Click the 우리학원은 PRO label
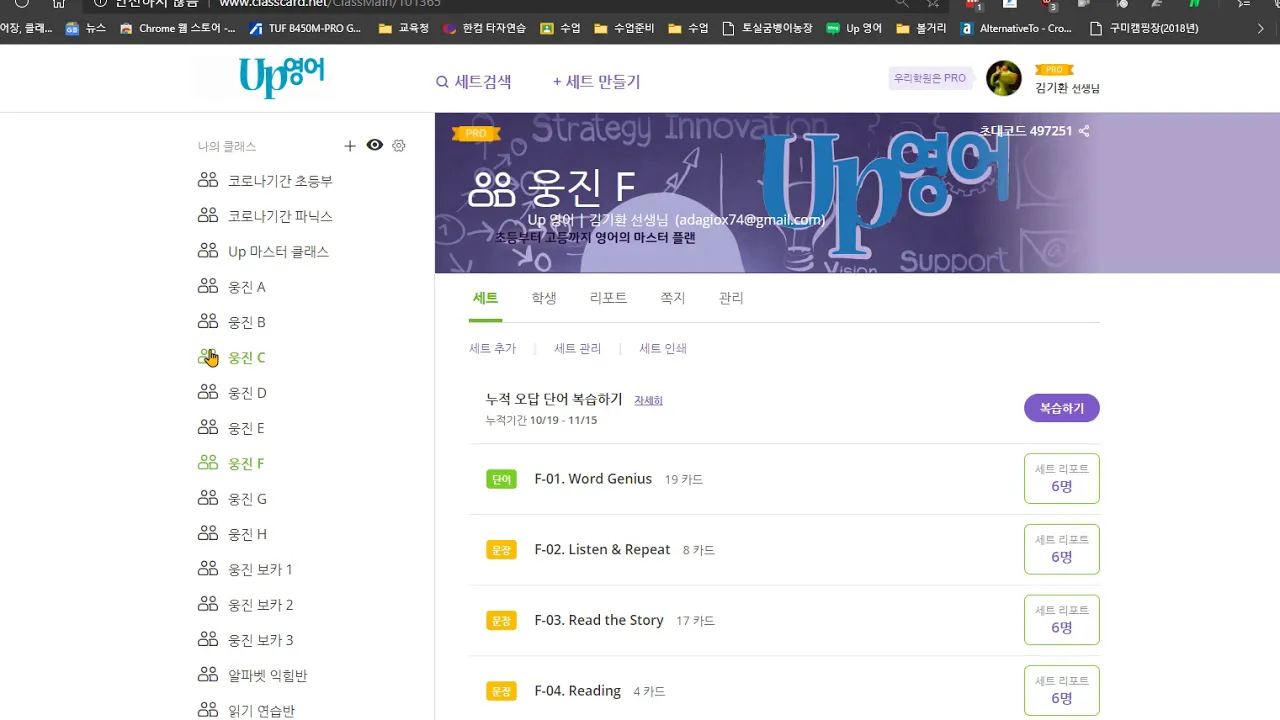The height and width of the screenshot is (720, 1280). (x=930, y=78)
